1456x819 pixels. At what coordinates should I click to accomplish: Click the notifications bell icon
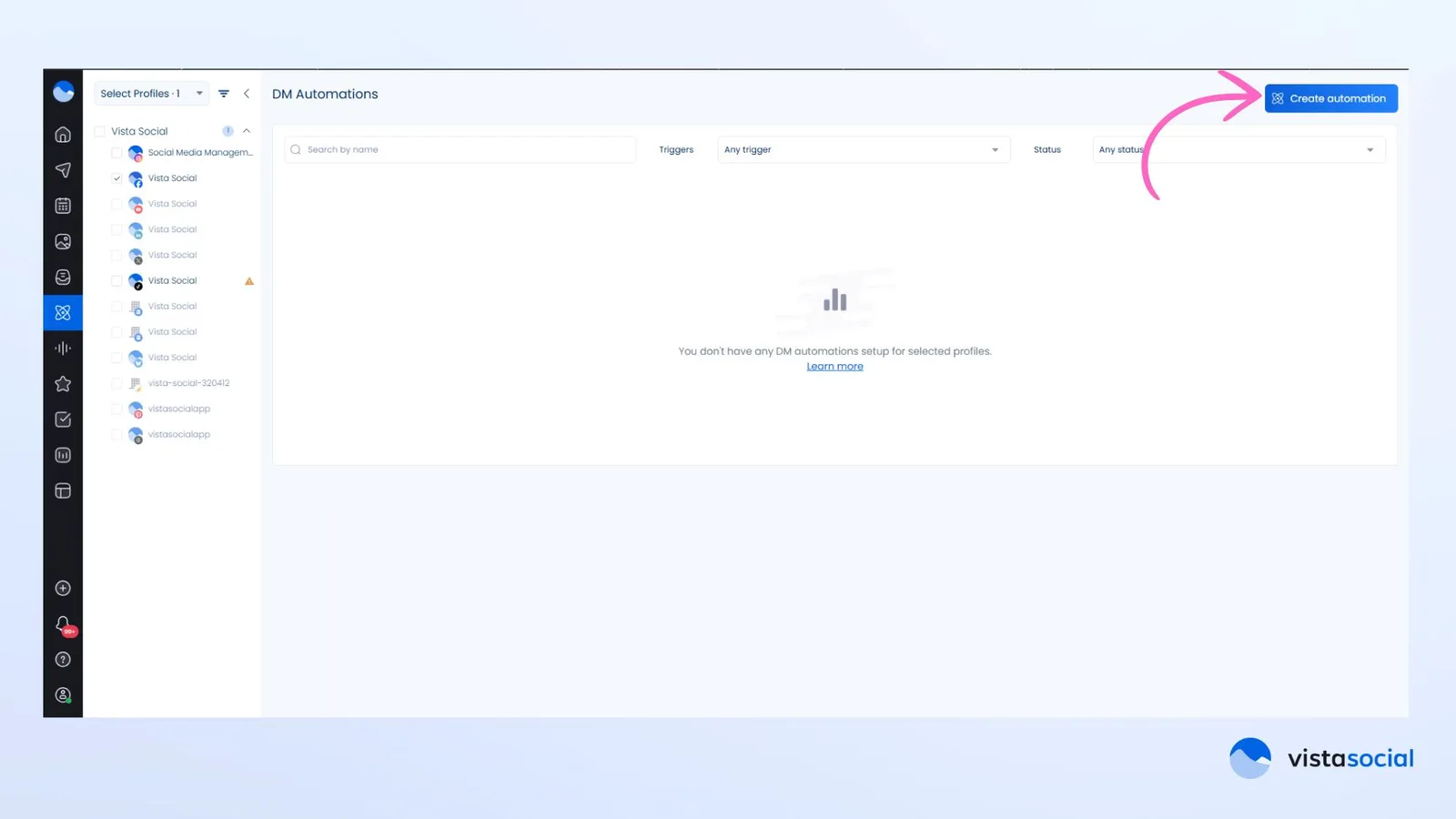coord(63,624)
